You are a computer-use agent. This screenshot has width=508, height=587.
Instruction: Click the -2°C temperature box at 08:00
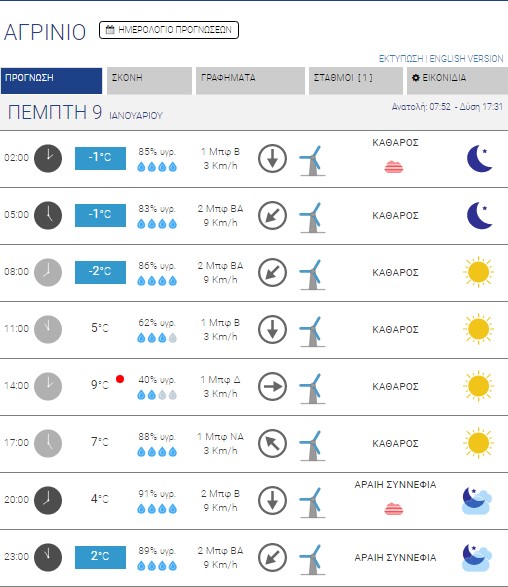[100, 272]
